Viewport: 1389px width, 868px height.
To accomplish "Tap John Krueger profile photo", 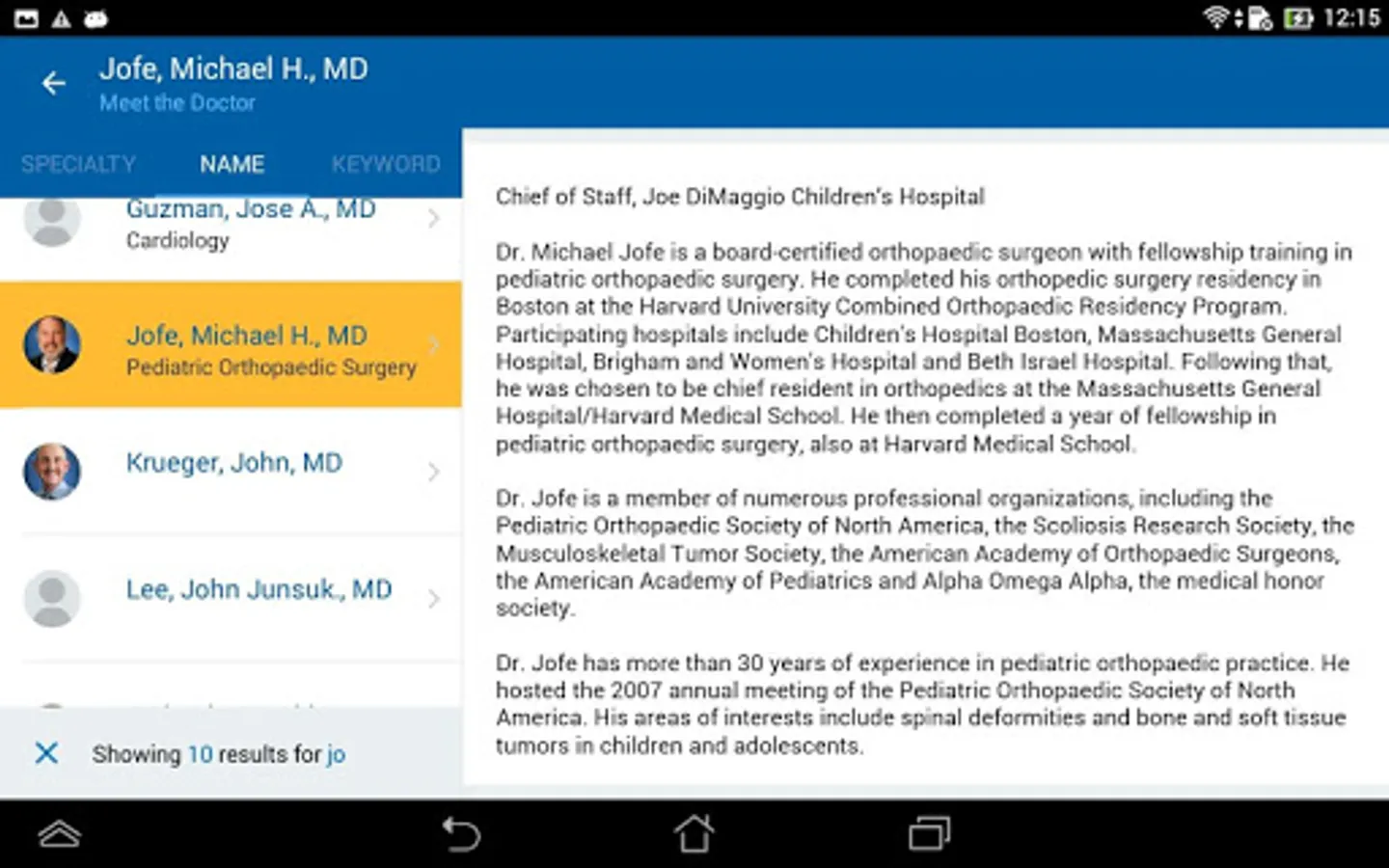I will 51,471.
